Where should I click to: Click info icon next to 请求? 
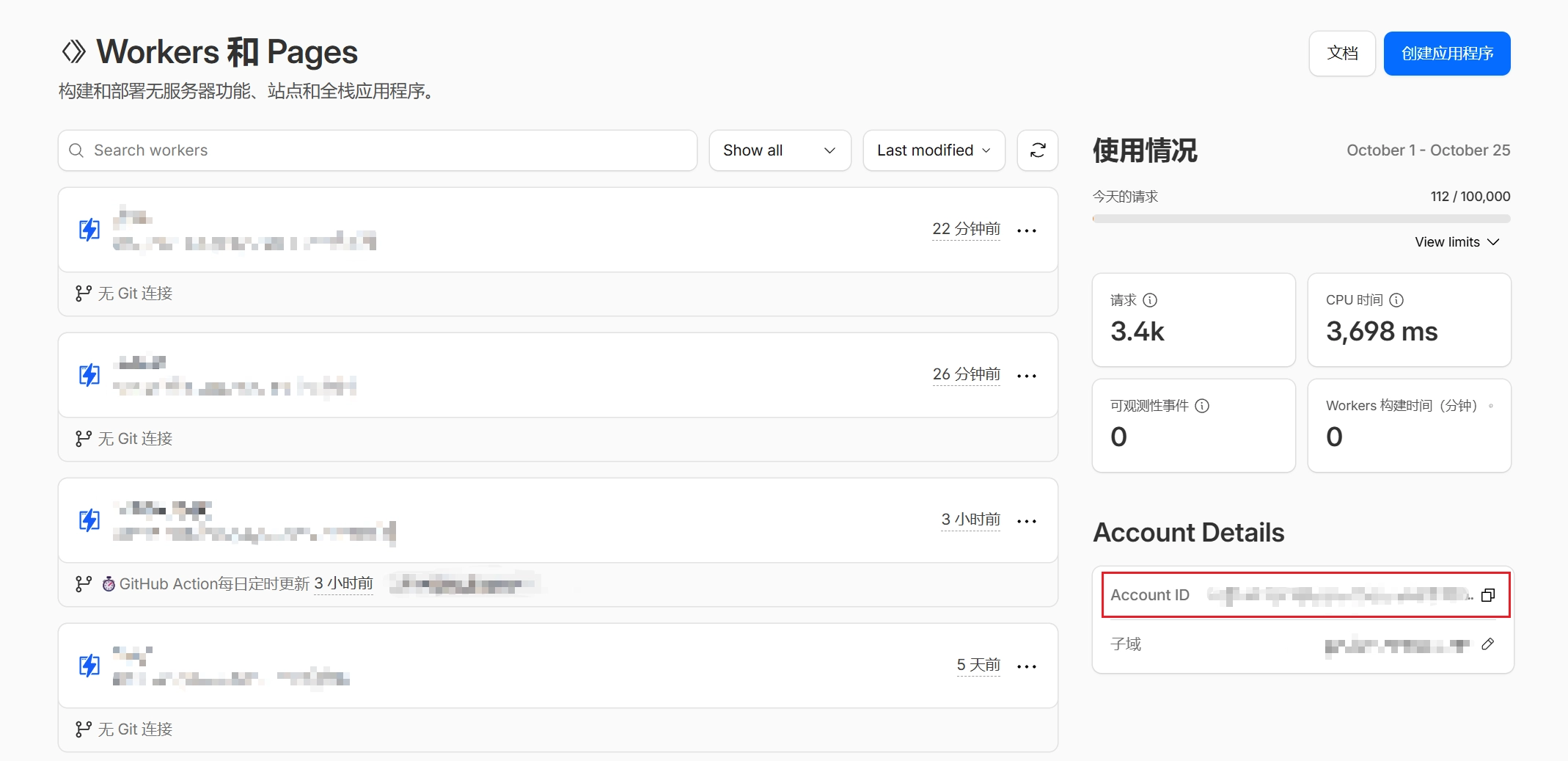[1150, 300]
